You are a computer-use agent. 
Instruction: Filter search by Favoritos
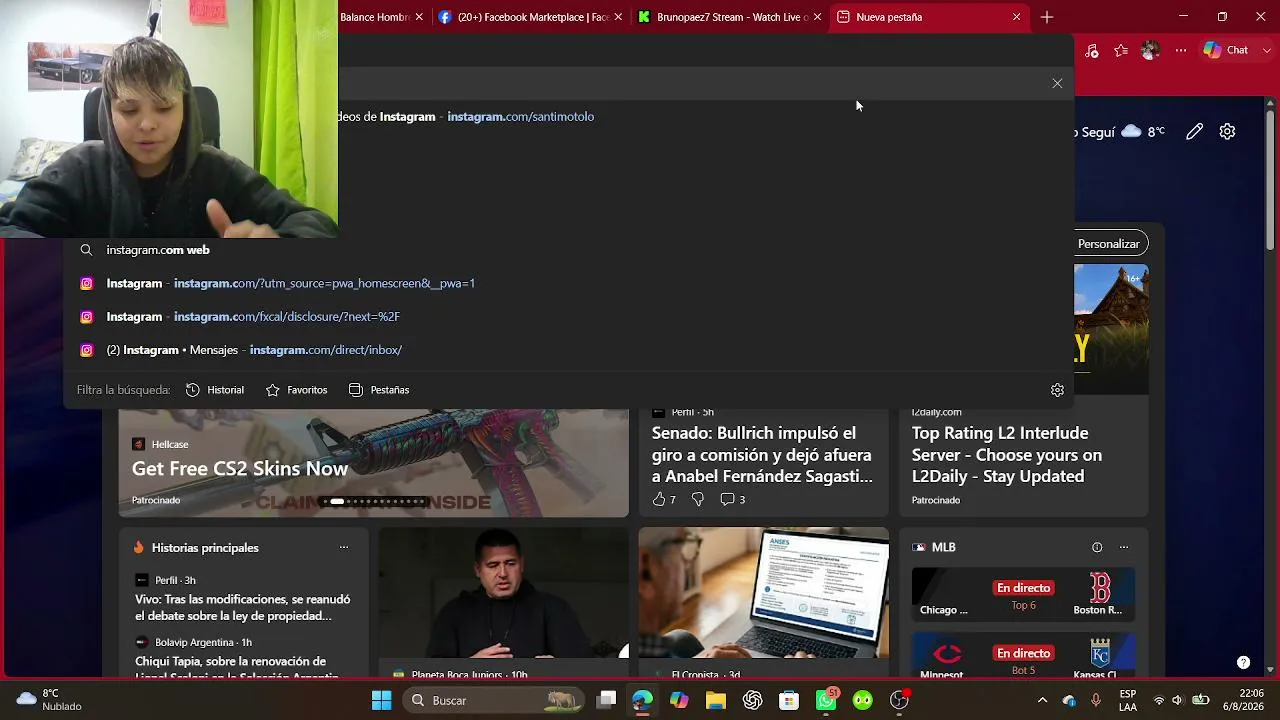click(x=297, y=390)
